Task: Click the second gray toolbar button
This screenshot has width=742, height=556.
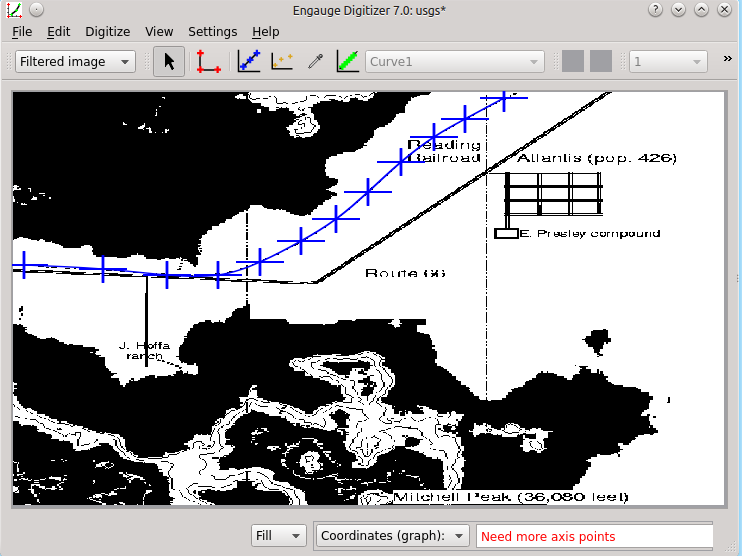Action: pyautogui.click(x=600, y=61)
